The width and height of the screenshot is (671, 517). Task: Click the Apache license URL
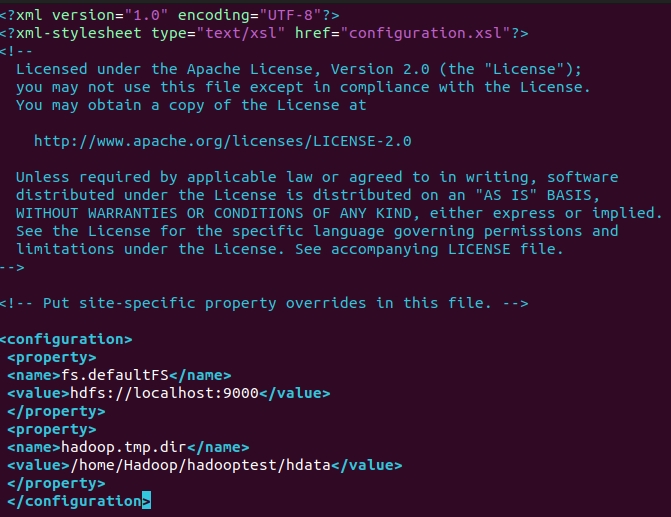click(222, 141)
